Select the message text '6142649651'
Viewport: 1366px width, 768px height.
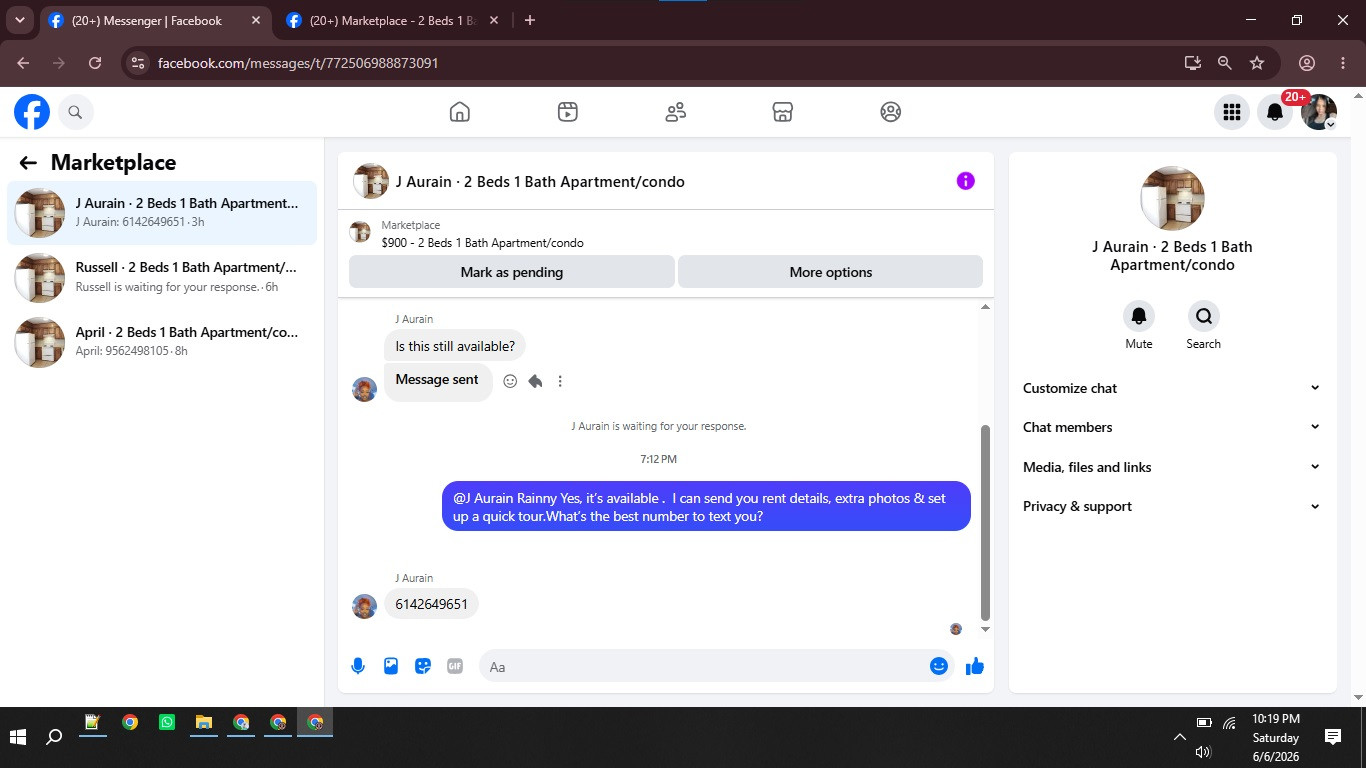[432, 604]
